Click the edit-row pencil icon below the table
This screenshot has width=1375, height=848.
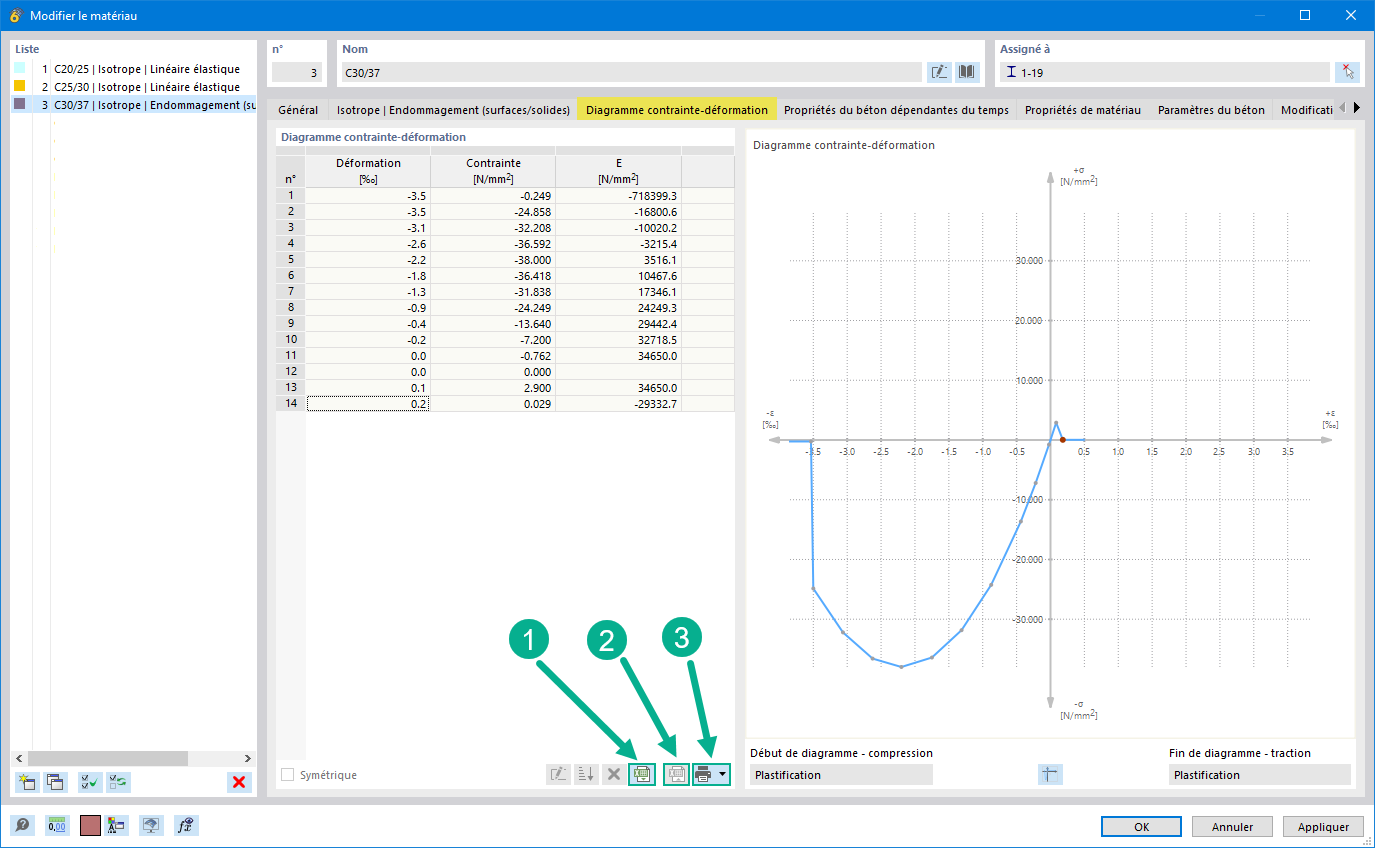[x=558, y=774]
